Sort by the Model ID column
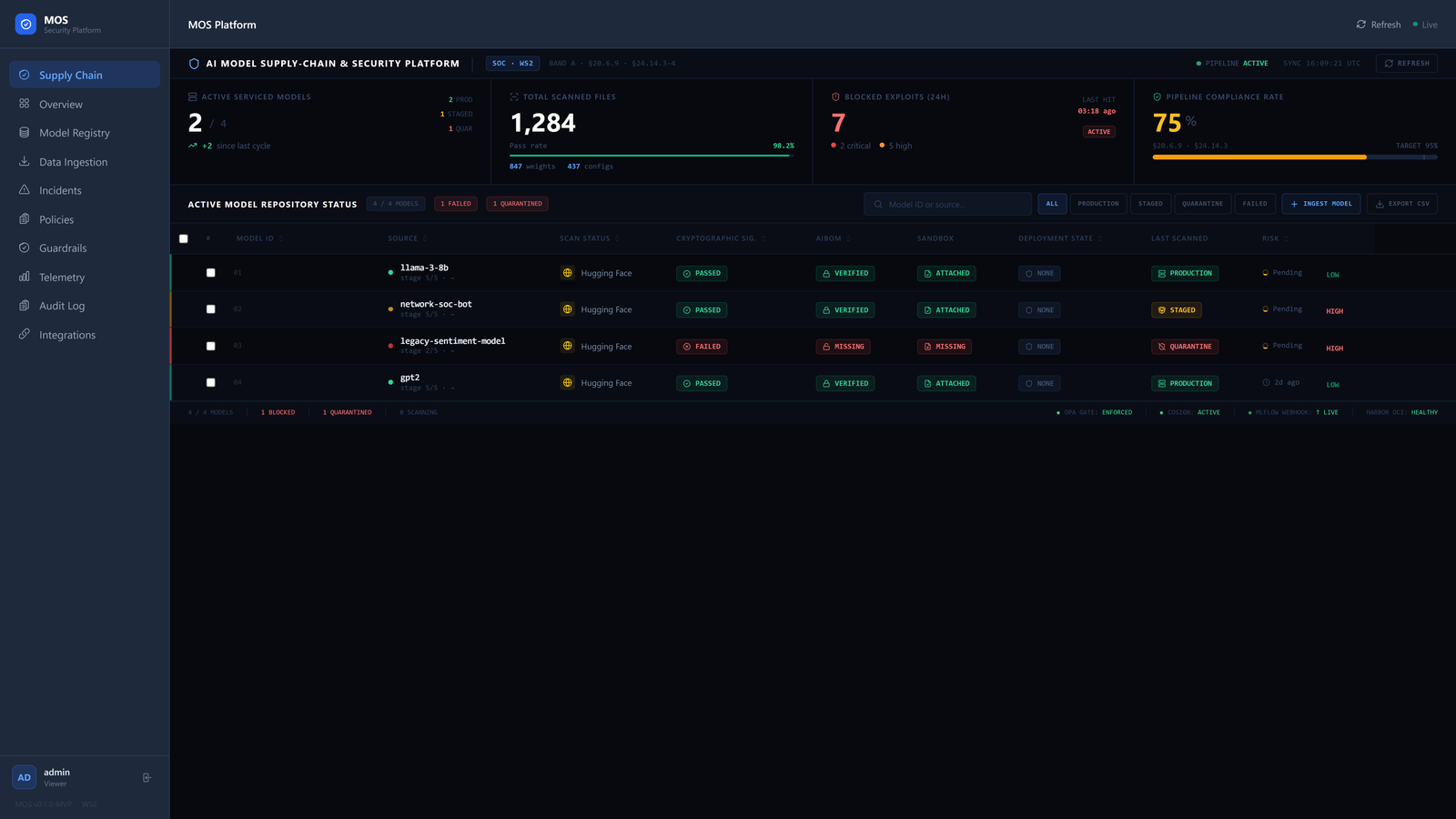Screen dimensions: 1456x819 click(x=259, y=238)
